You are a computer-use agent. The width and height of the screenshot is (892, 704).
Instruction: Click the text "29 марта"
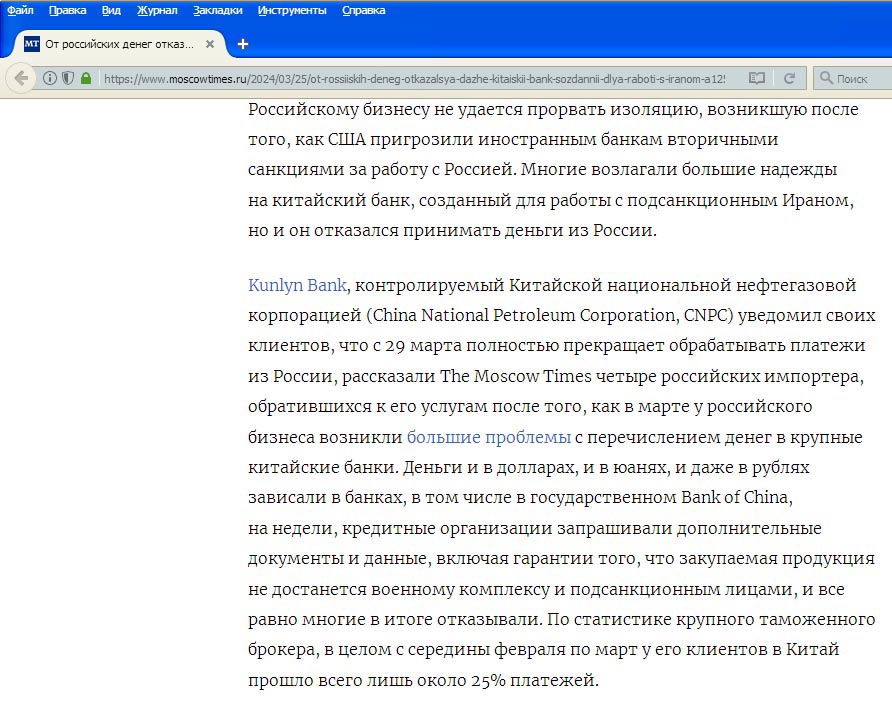point(423,346)
